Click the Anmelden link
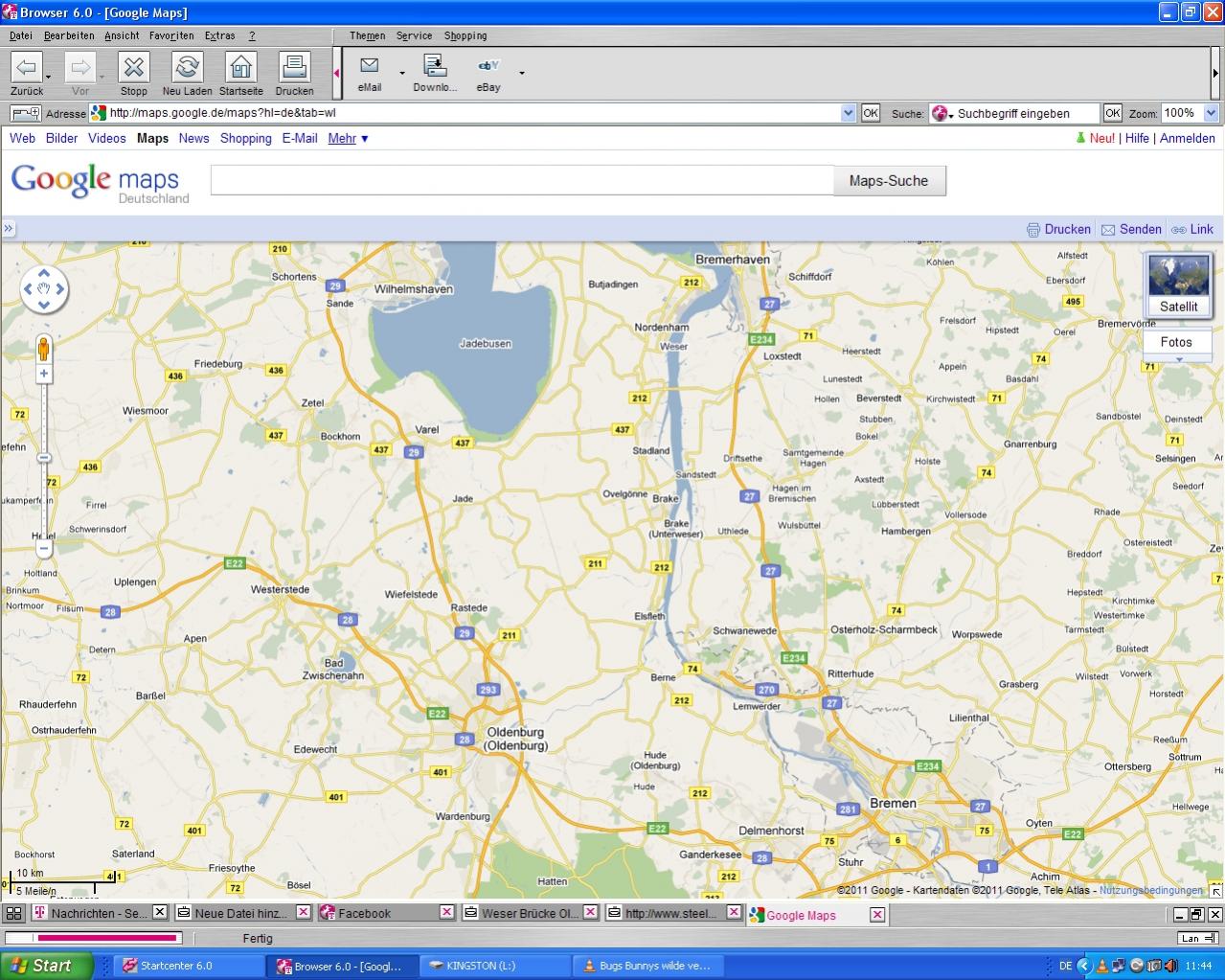This screenshot has height=980, width=1225. (x=1187, y=138)
